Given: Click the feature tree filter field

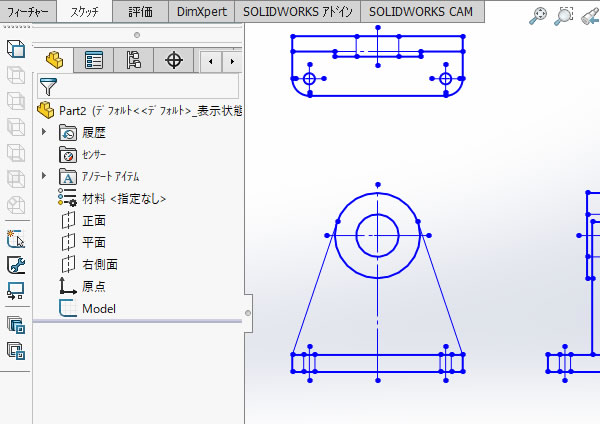Looking at the screenshot, I should coord(138,86).
